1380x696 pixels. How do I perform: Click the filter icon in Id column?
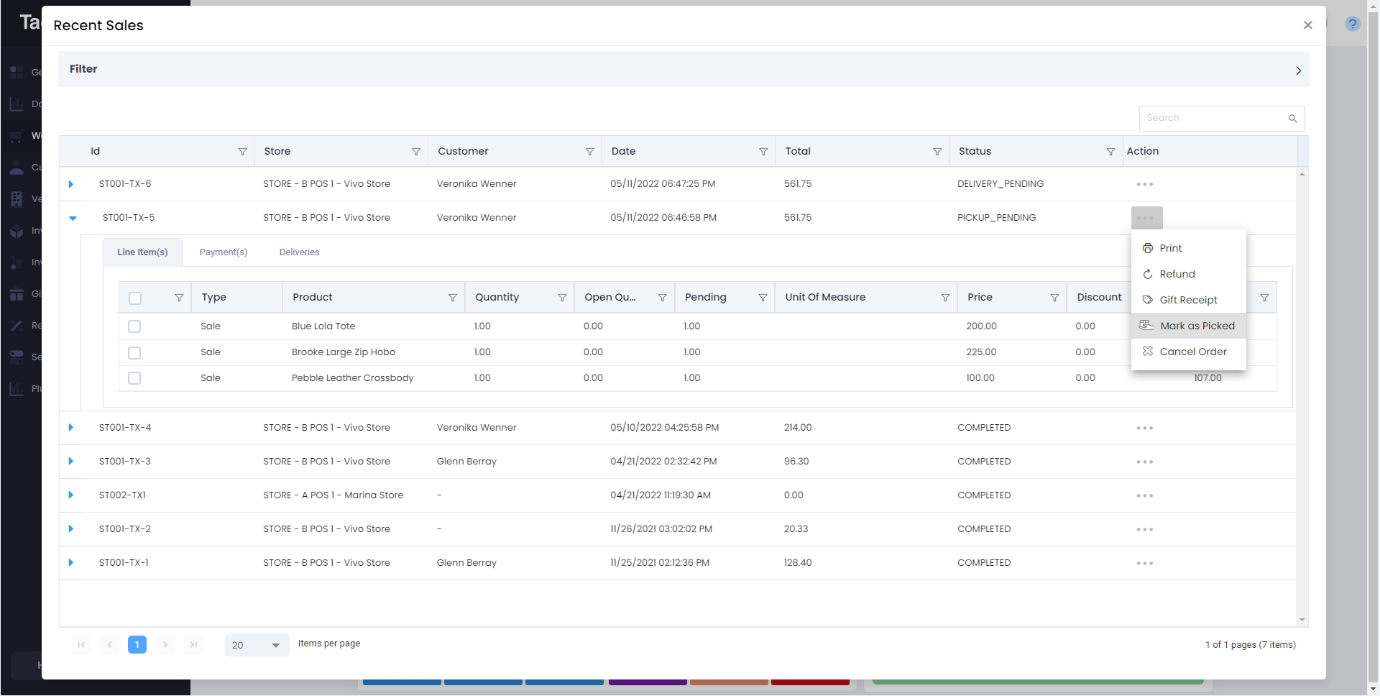242,152
